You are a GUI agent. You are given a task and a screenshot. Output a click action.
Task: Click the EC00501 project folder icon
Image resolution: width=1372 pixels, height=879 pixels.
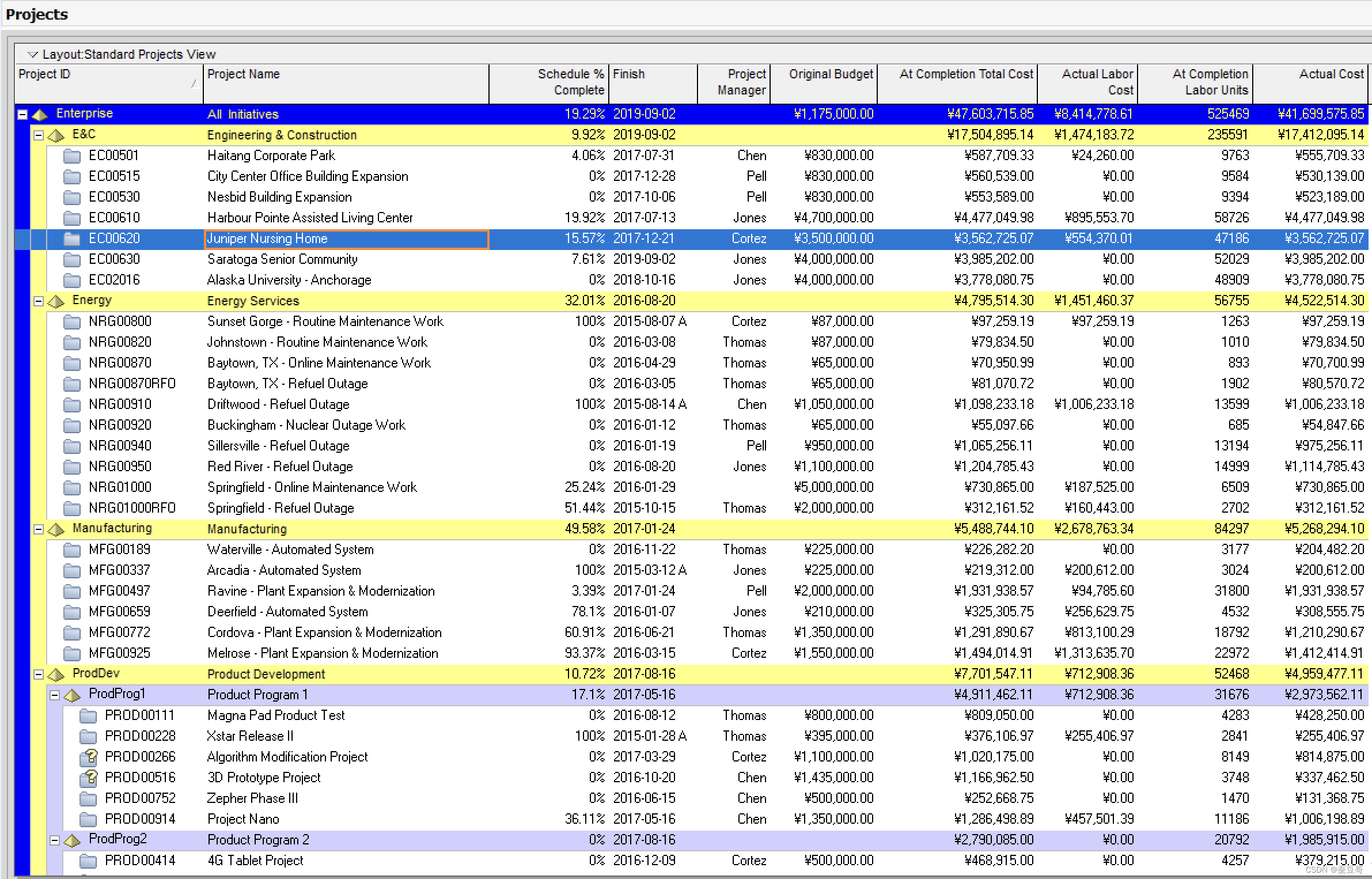pyautogui.click(x=71, y=156)
